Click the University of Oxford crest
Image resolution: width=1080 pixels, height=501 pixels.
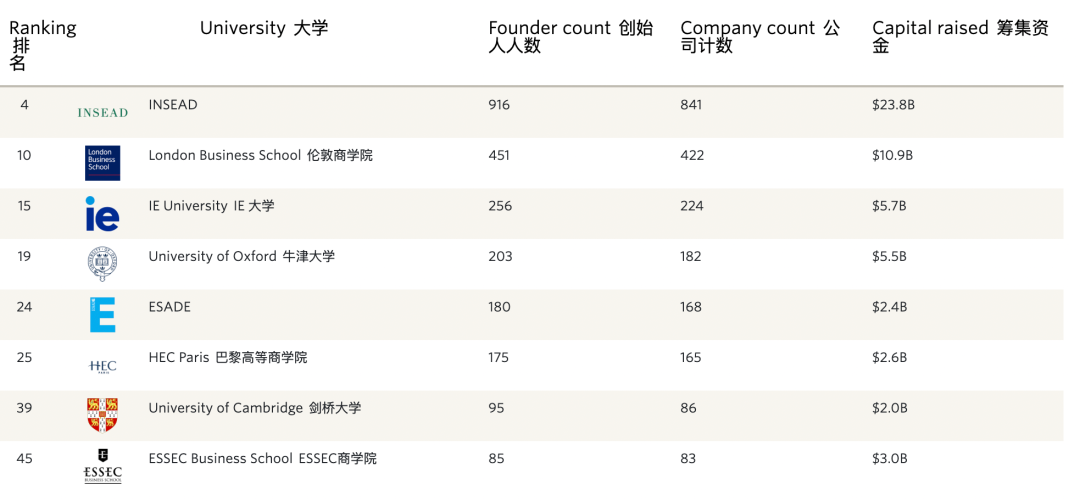point(103,264)
